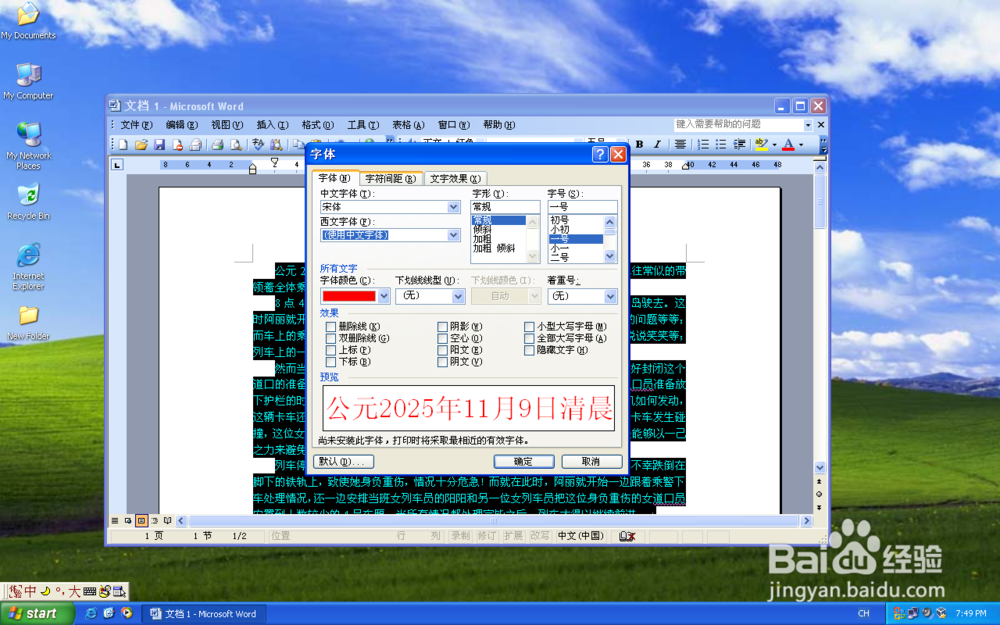Click the Open file toolbar icon
Screen dimensions: 1000x625
pos(141,145)
